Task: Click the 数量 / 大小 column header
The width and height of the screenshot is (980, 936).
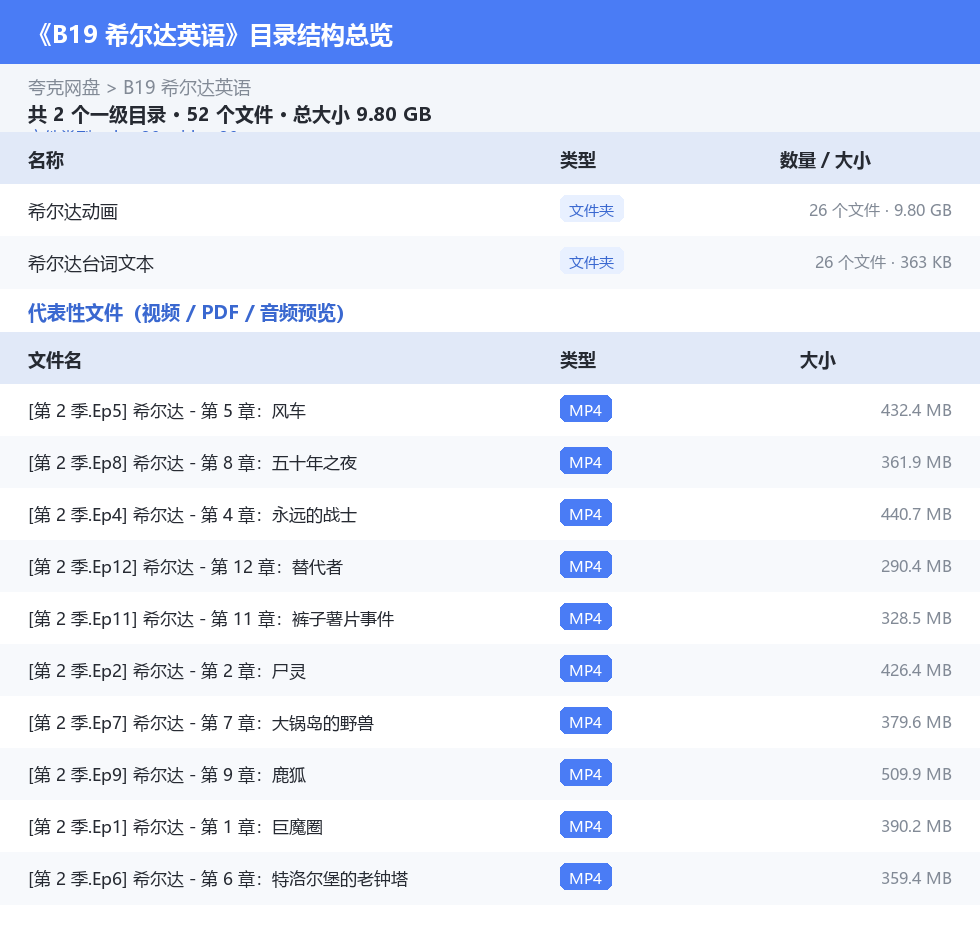Action: point(824,160)
